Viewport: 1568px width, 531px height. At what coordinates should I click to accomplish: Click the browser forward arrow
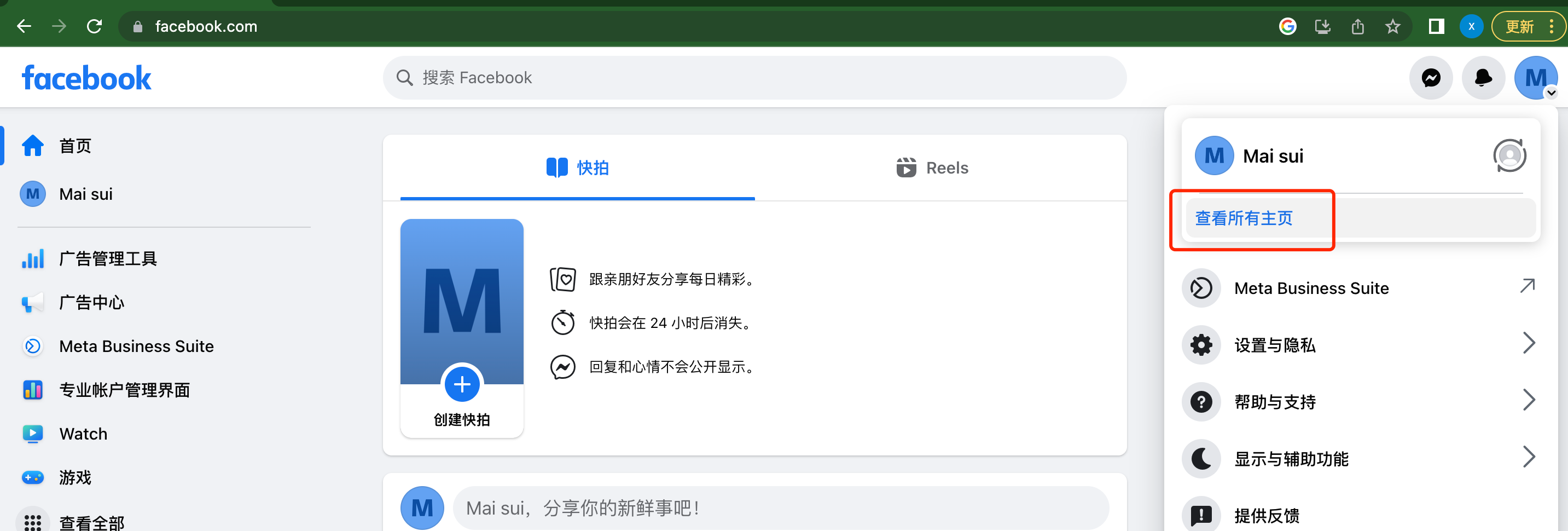[x=59, y=26]
